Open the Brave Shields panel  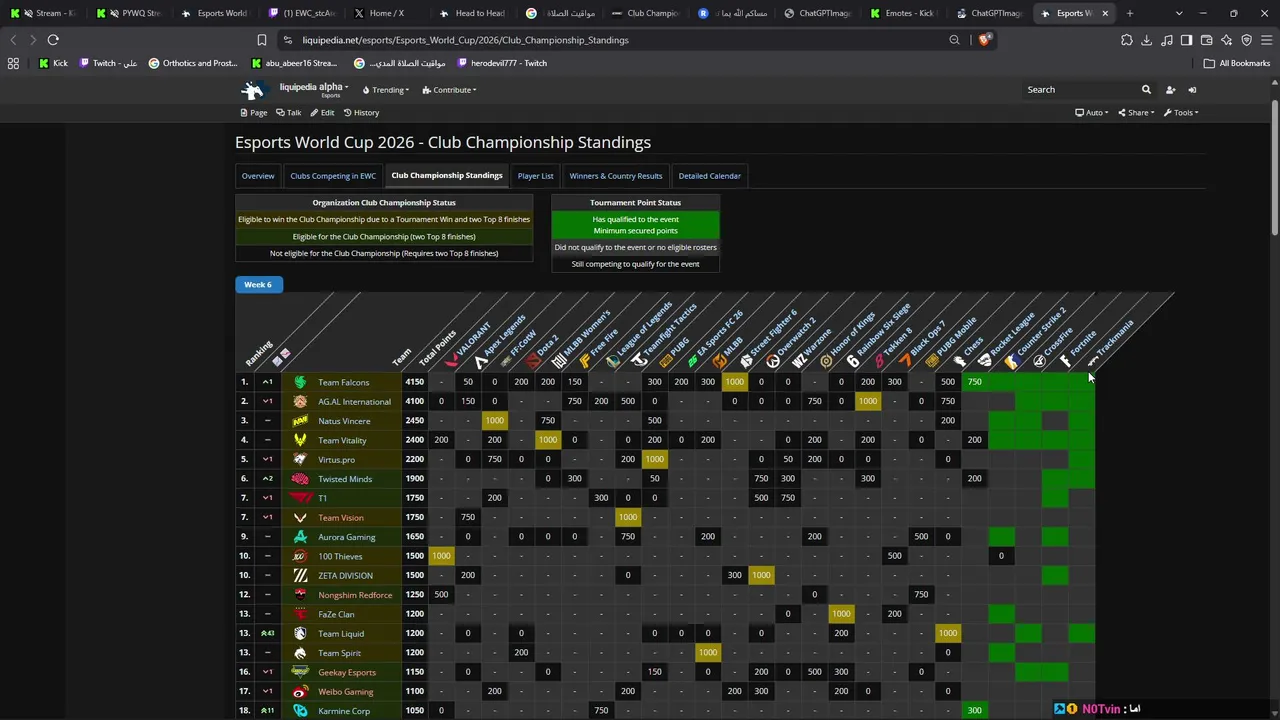click(x=985, y=40)
